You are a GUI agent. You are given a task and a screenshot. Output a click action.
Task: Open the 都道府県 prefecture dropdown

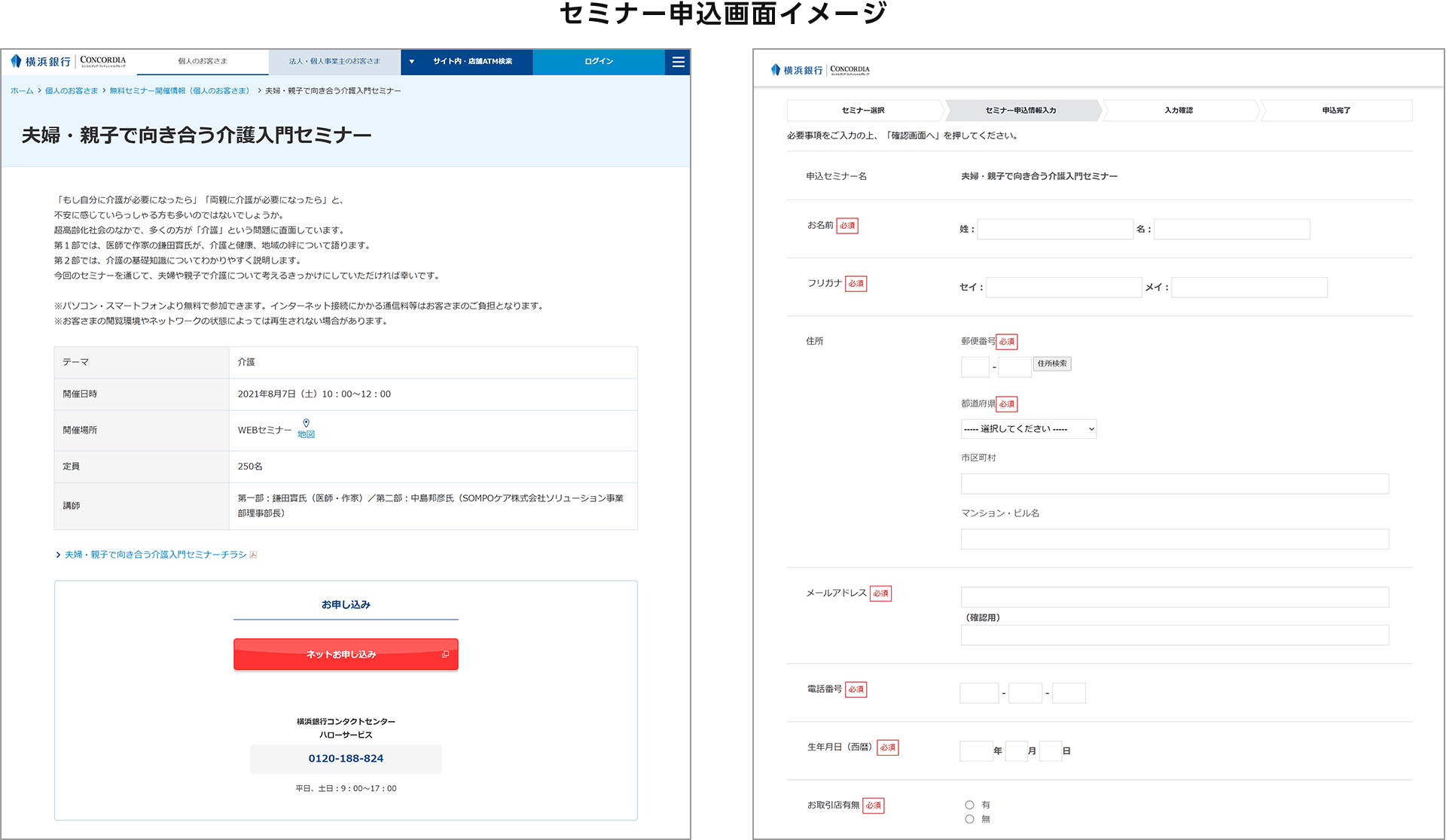tap(1029, 429)
